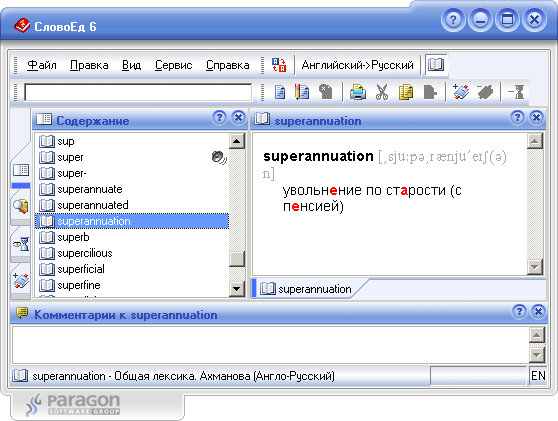The width and height of the screenshot is (558, 421).
Task: Play pronunciation speaker icon next to super
Action: (219, 157)
